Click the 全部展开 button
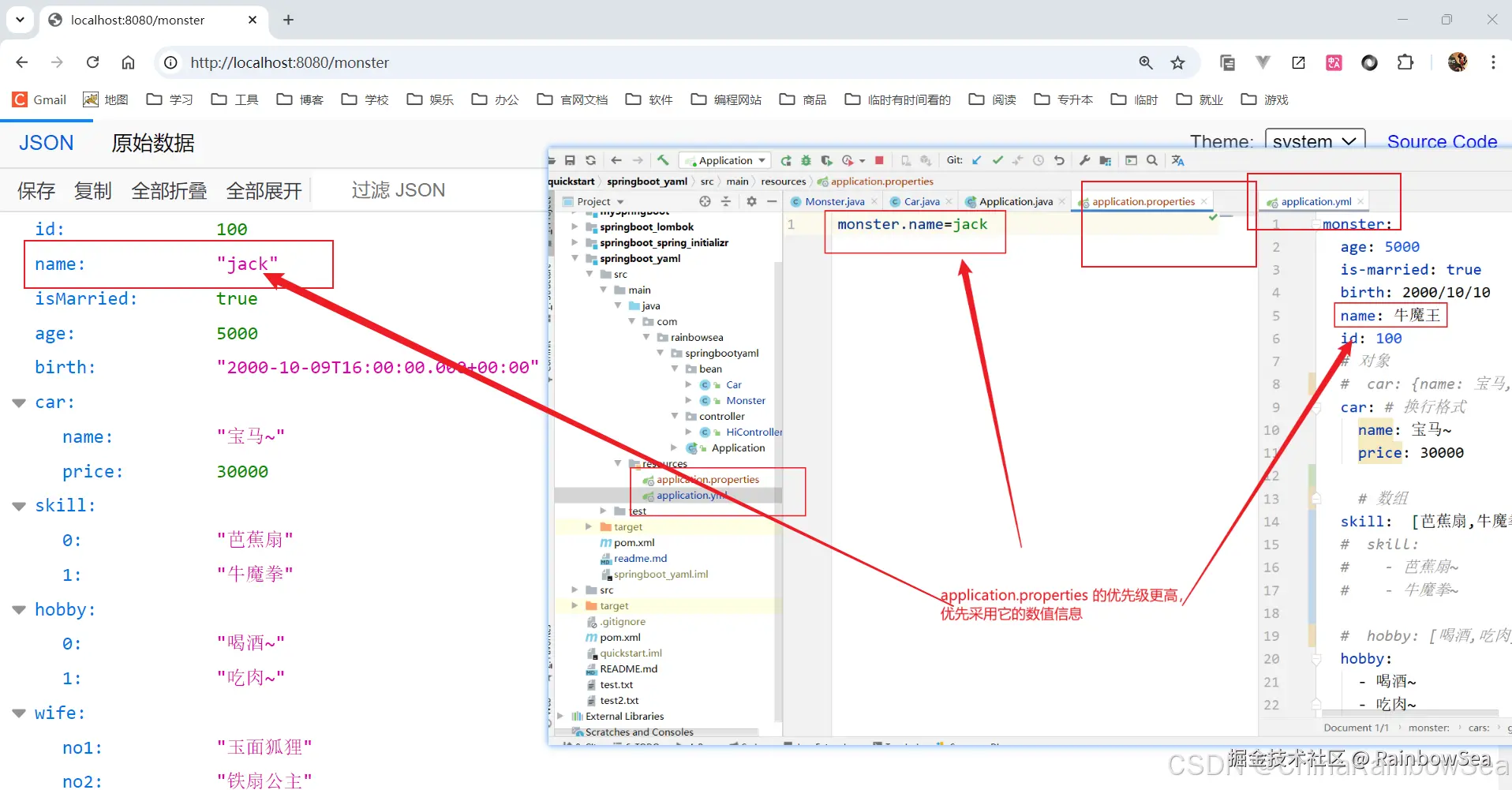 click(x=264, y=190)
